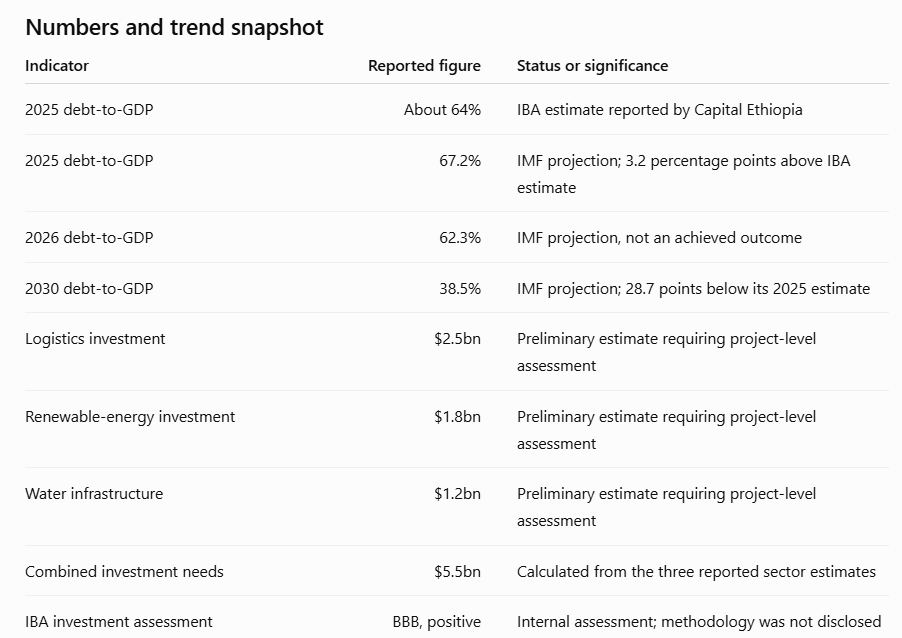Click the 'Numbers and trend snapshot' heading
This screenshot has height=638, width=902.
pyautogui.click(x=174, y=28)
